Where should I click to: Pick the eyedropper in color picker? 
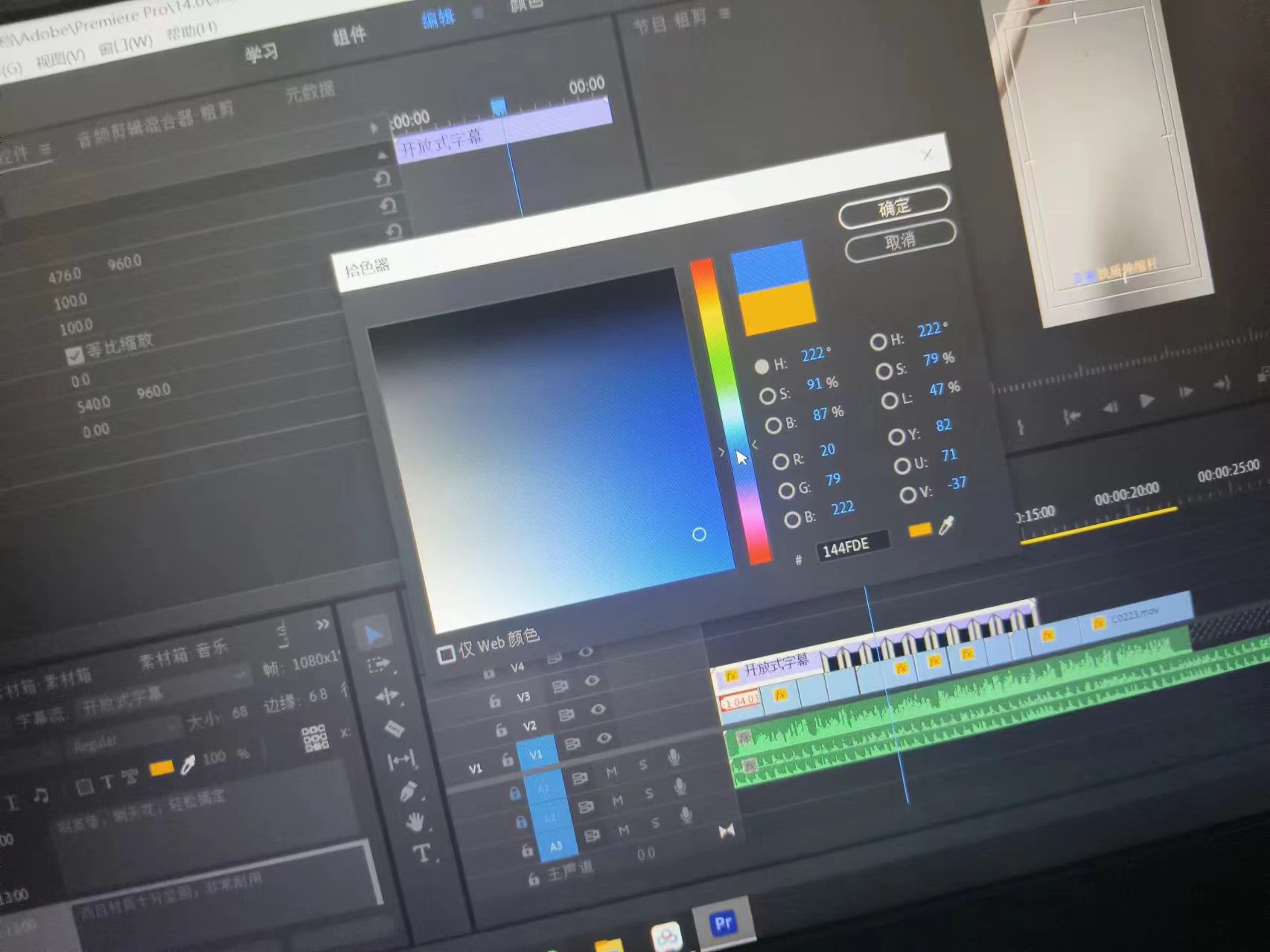tap(946, 525)
